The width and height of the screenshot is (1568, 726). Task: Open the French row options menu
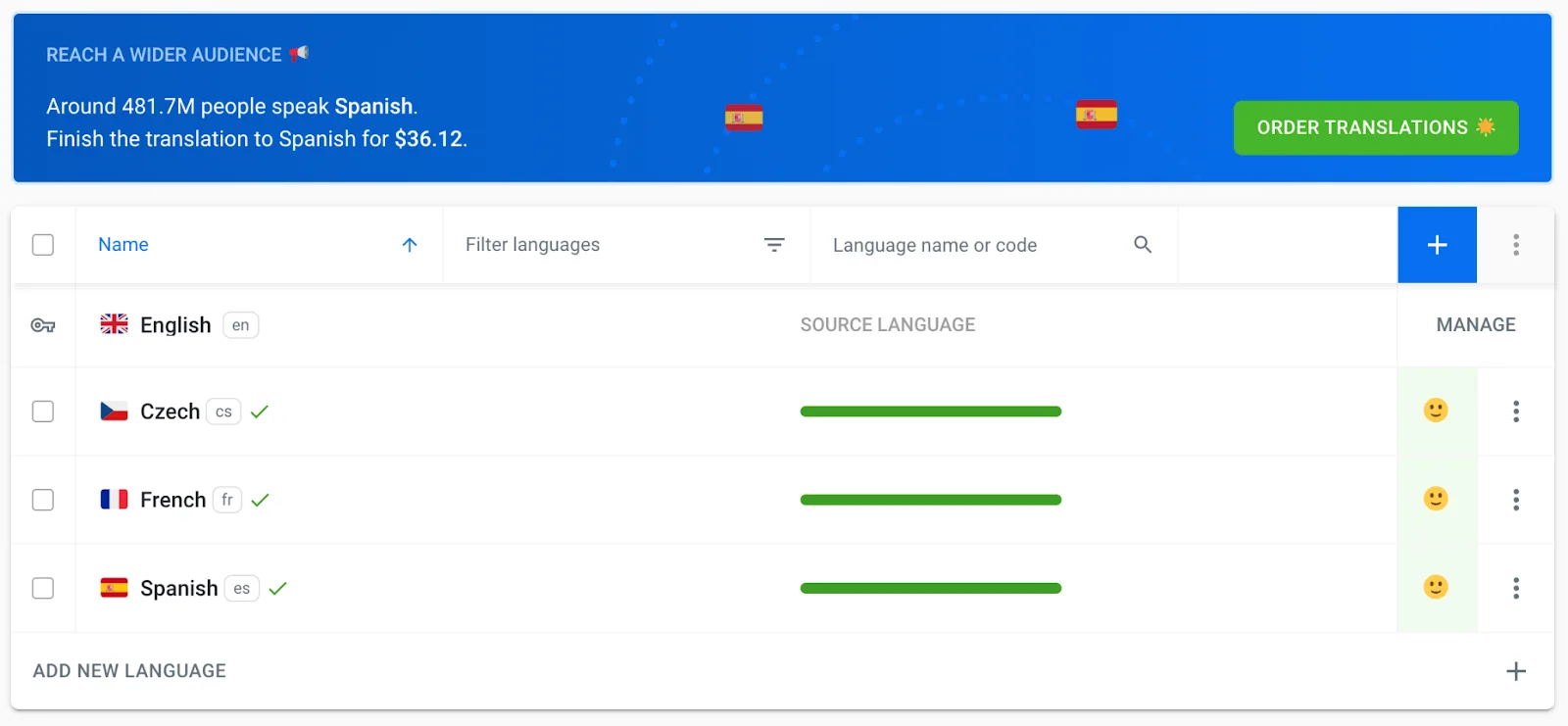coord(1515,500)
